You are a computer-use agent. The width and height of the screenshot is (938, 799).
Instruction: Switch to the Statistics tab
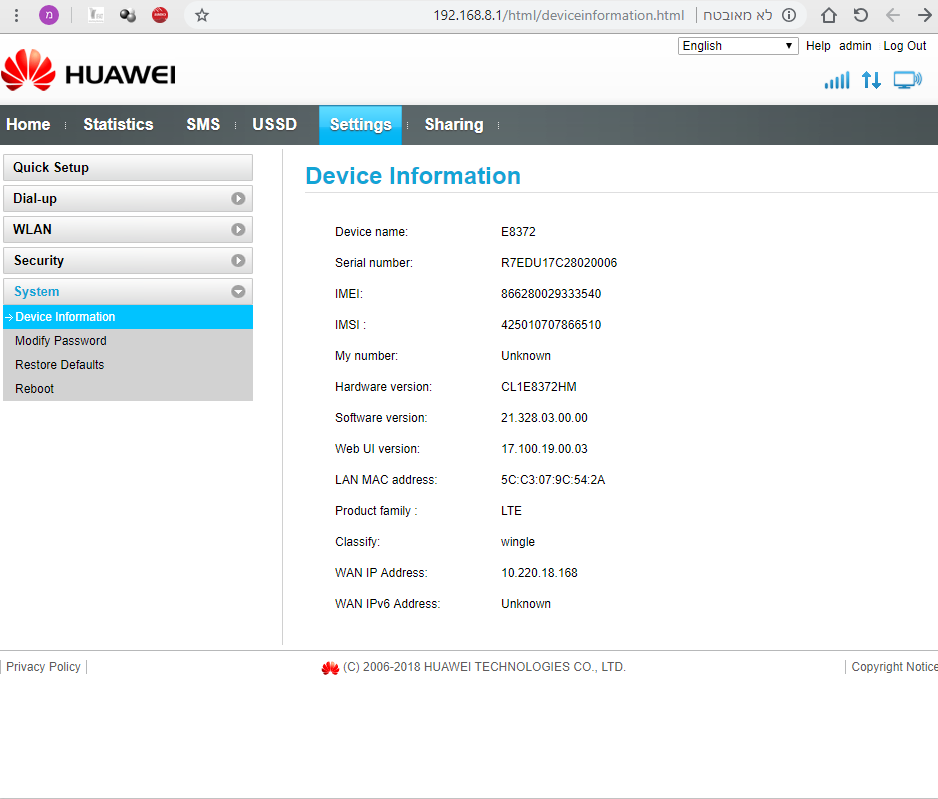click(x=118, y=124)
